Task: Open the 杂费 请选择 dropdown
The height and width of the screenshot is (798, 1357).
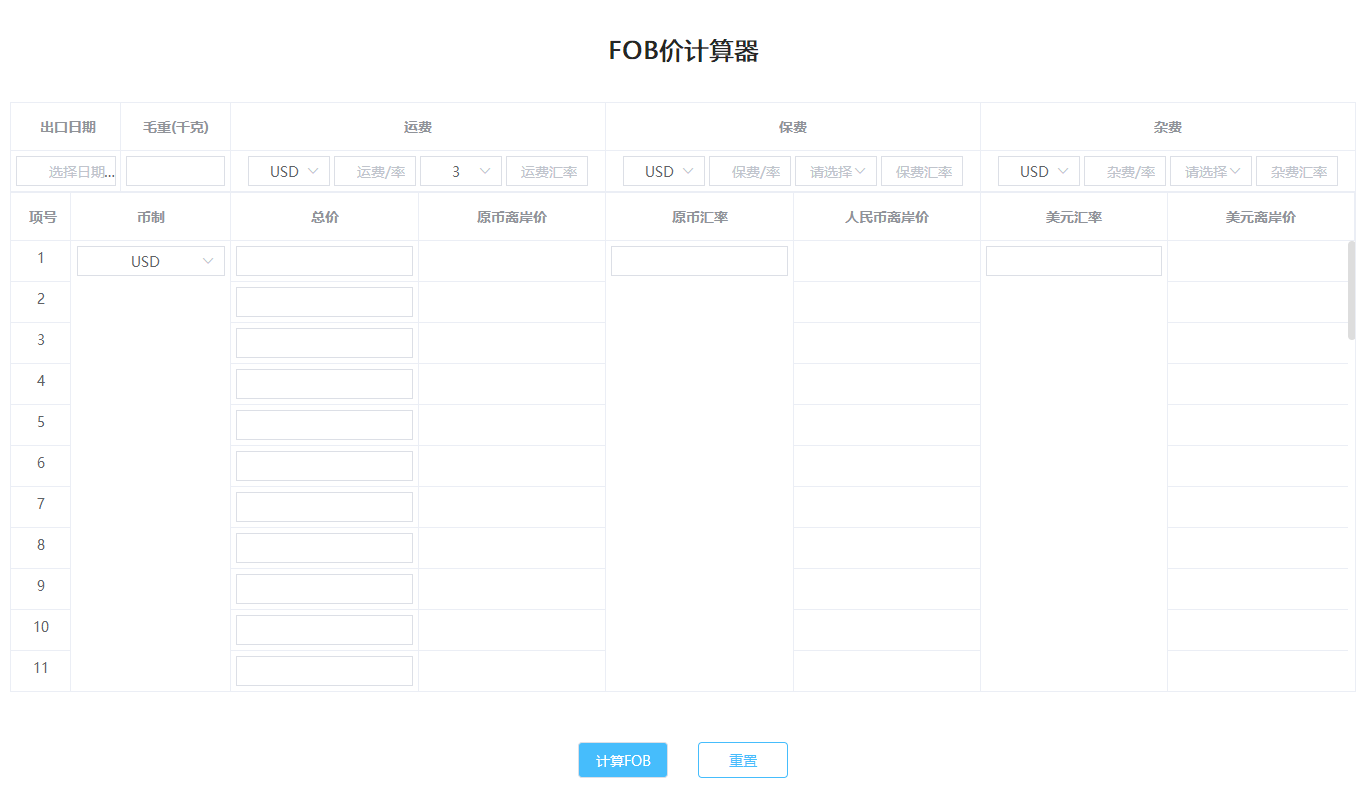Action: click(x=1211, y=171)
